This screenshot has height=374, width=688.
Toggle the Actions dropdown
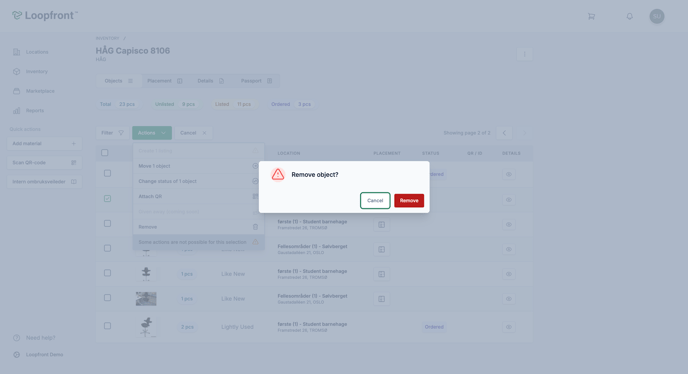152,133
